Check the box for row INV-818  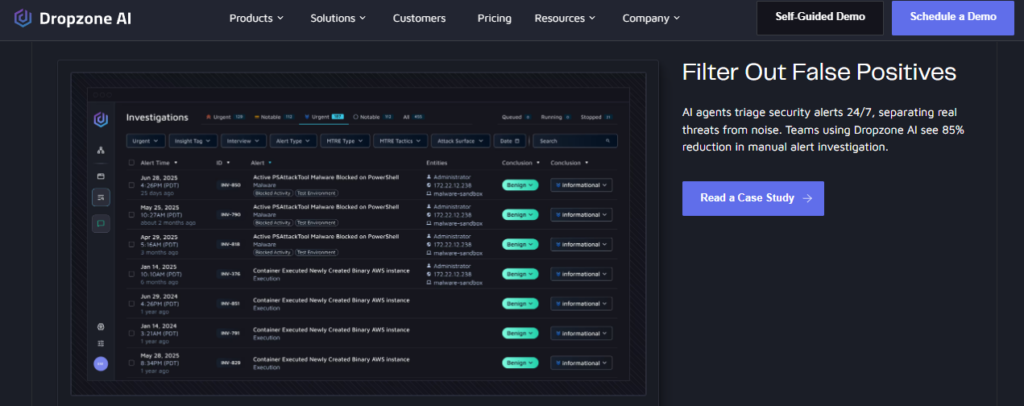(131, 244)
